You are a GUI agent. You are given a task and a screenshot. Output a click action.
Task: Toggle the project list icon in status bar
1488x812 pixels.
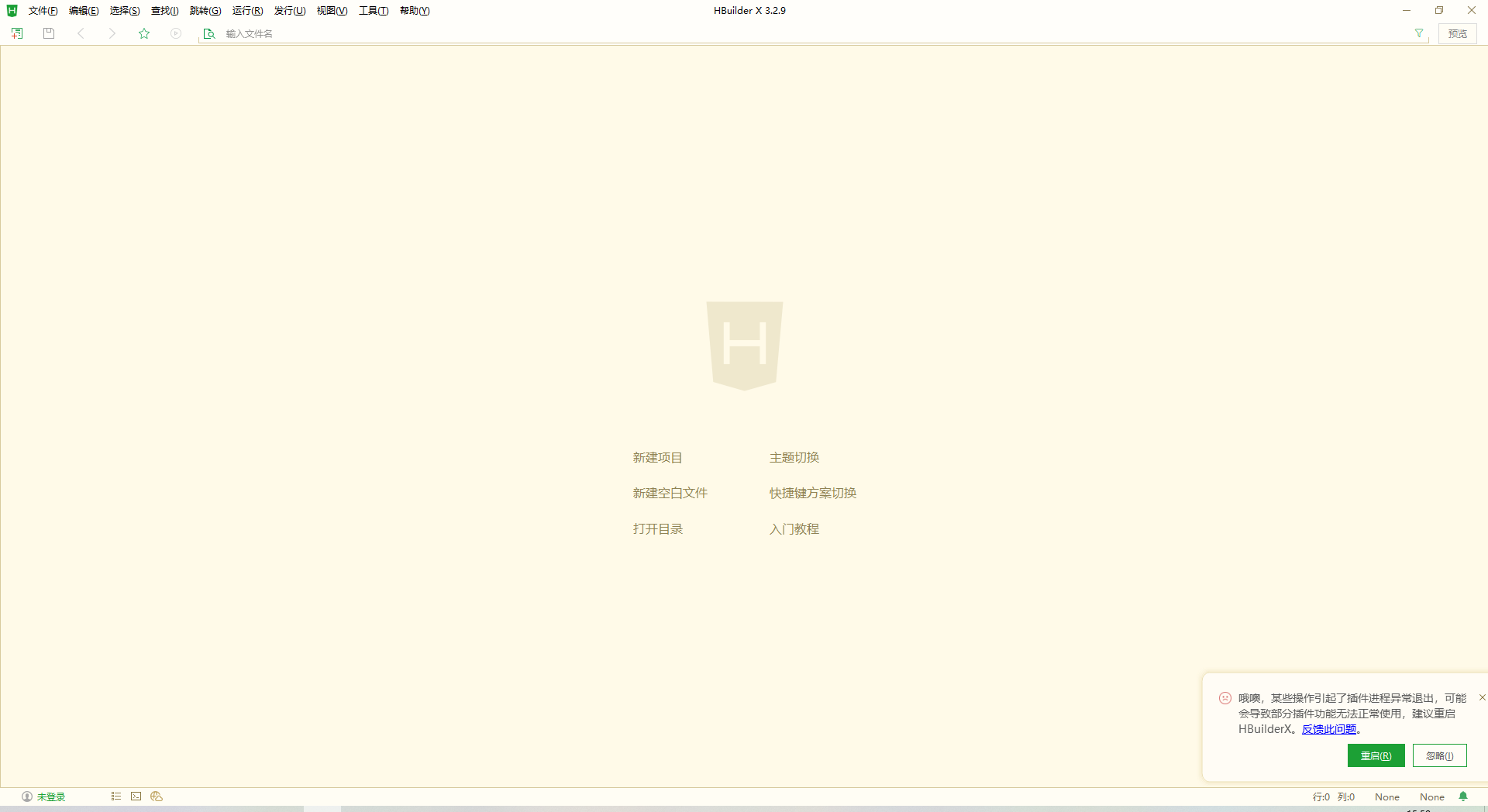tap(116, 797)
